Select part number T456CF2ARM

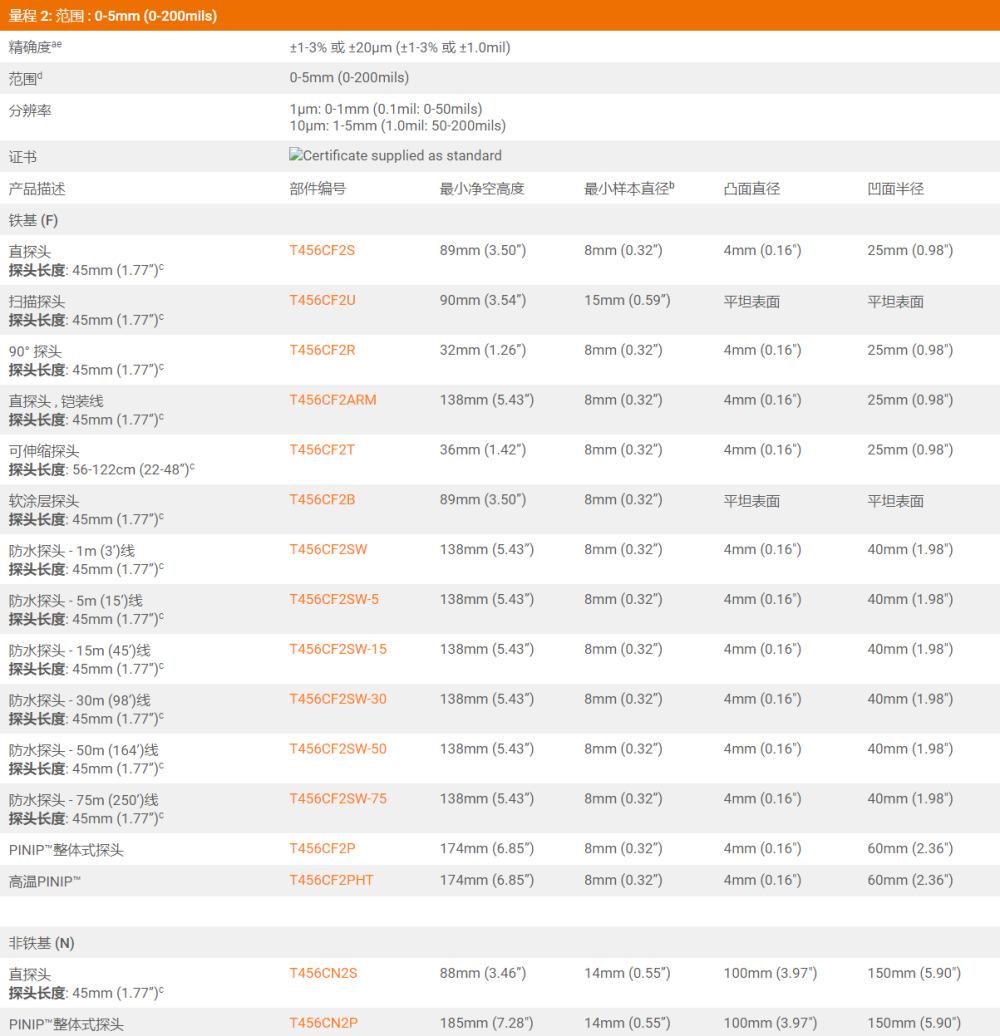point(333,400)
